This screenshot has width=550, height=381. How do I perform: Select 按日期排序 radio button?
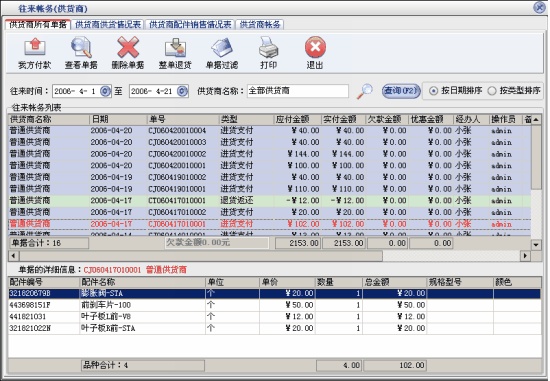(x=434, y=91)
